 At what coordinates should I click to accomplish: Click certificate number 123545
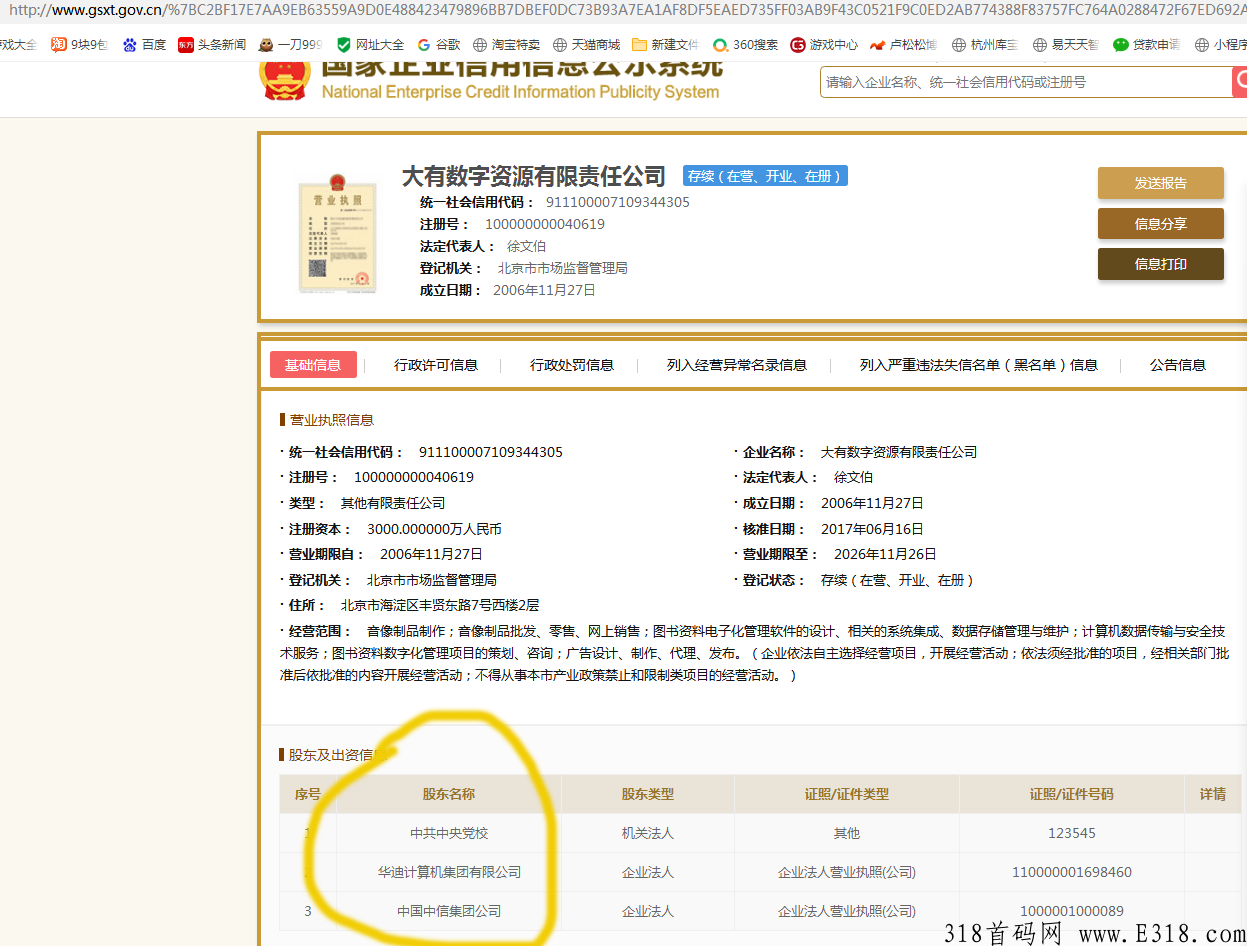1072,833
